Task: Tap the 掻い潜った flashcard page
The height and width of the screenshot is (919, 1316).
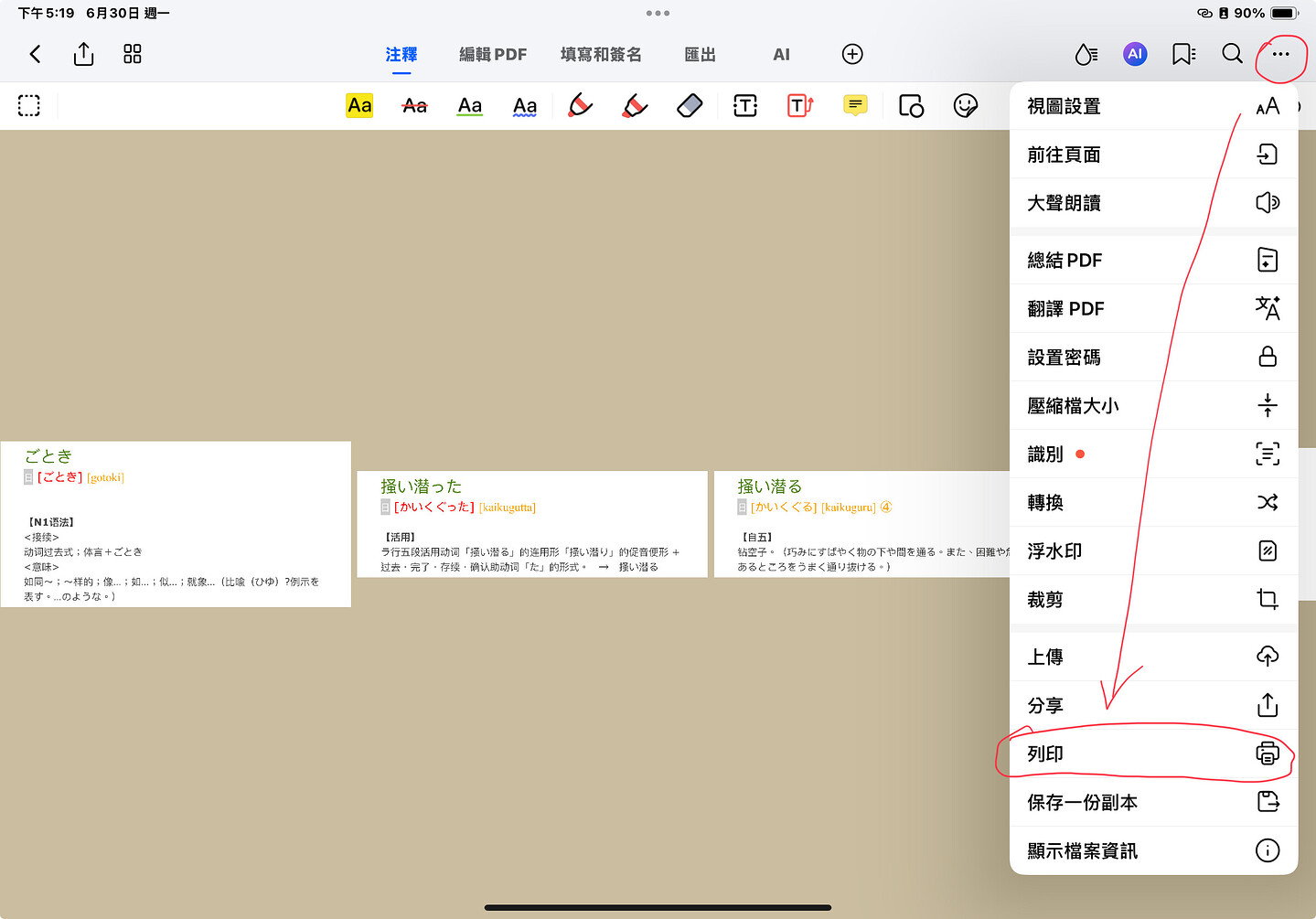Action: 532,524
